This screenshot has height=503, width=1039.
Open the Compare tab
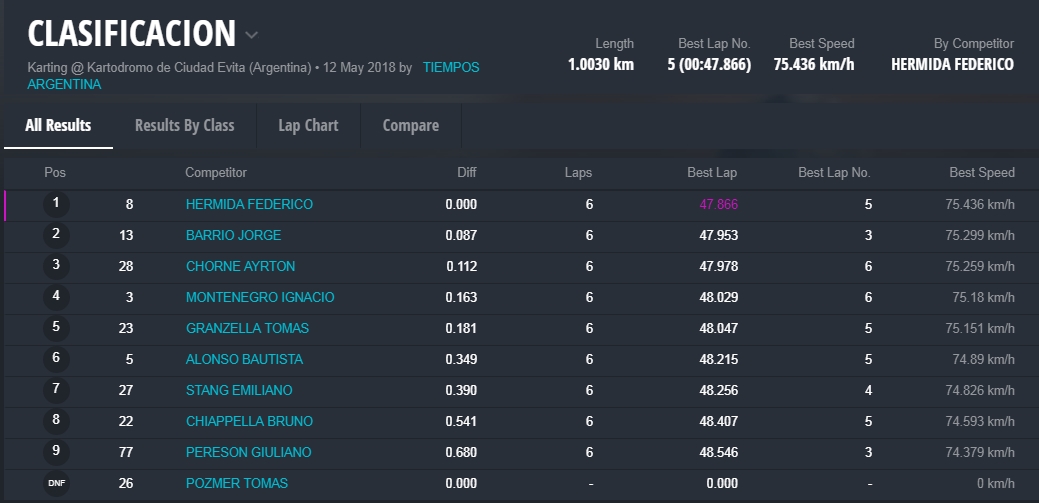410,126
